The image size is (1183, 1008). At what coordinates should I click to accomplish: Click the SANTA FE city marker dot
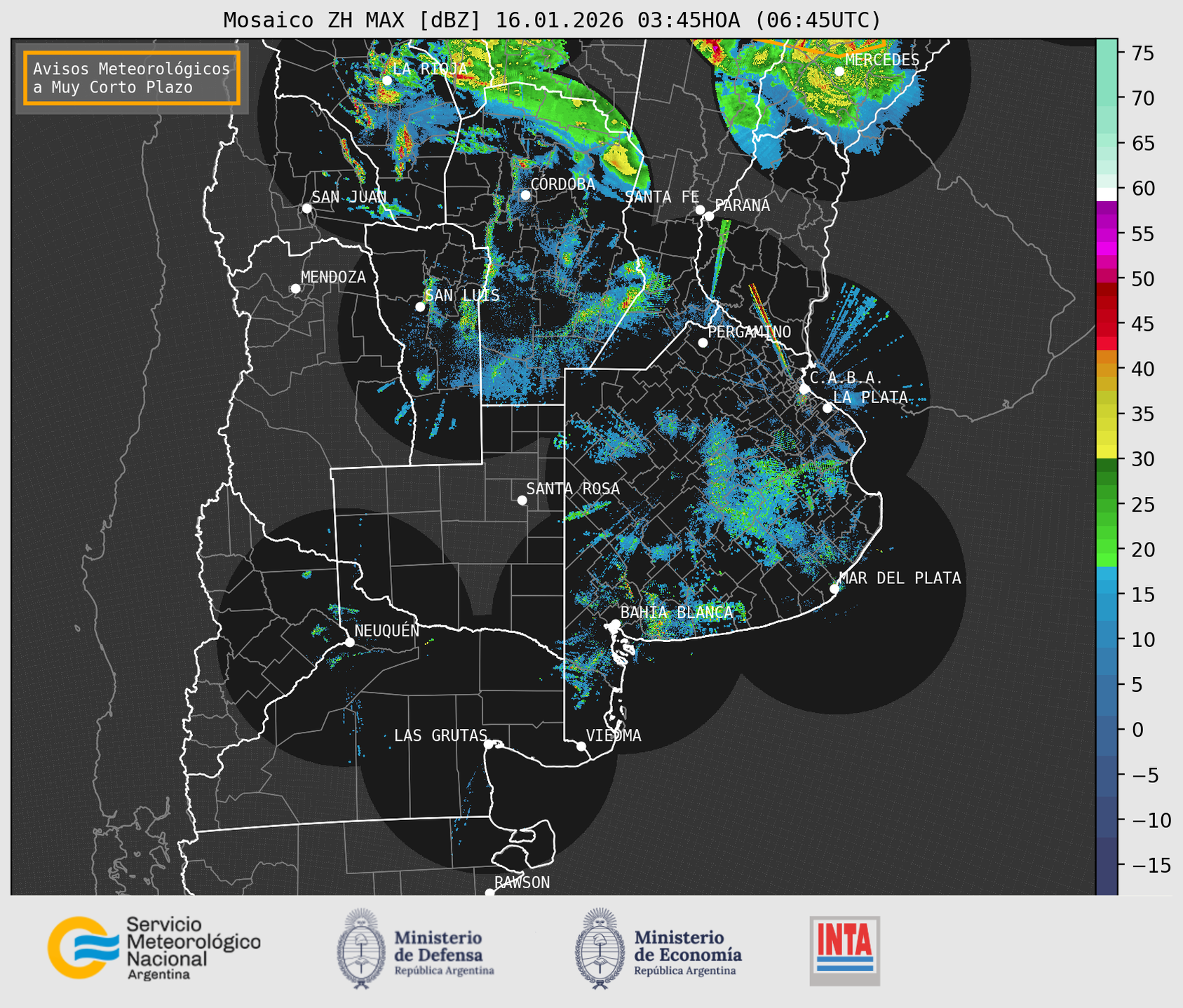[700, 210]
